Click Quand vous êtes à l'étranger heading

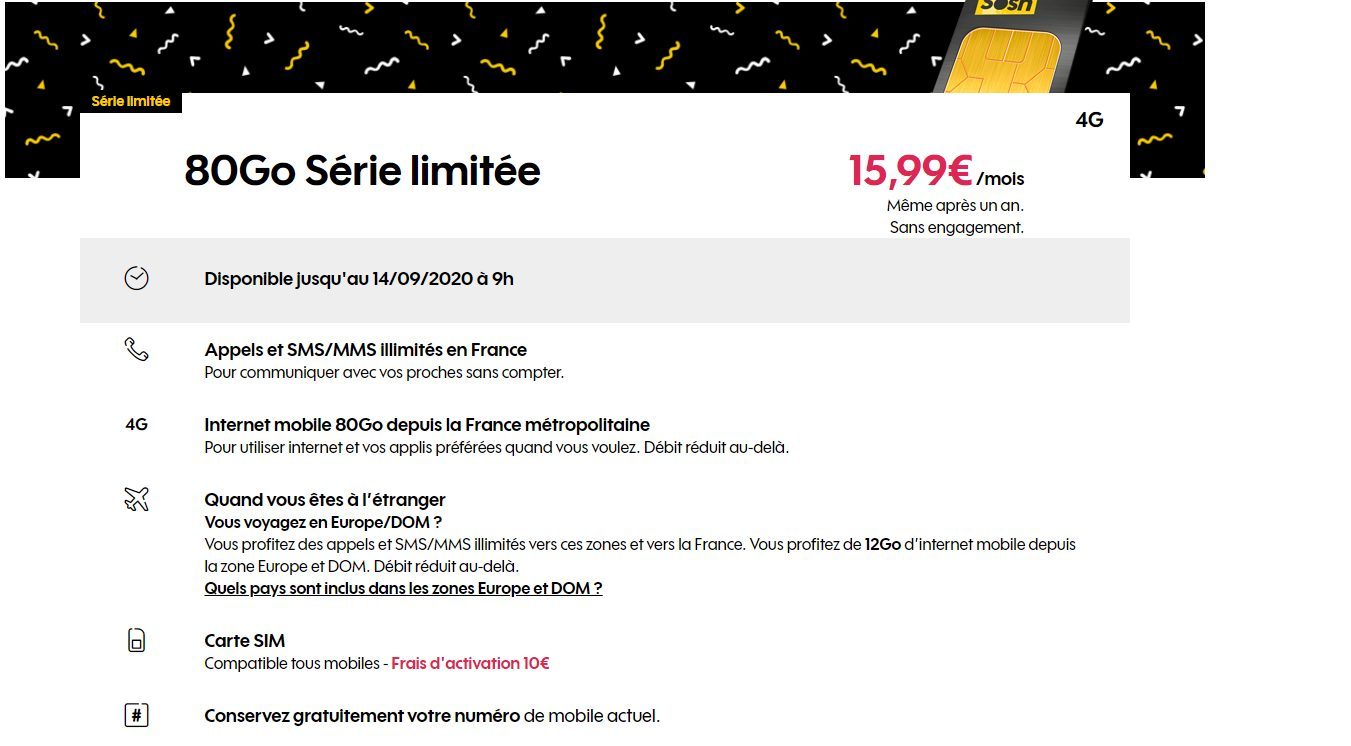325,500
